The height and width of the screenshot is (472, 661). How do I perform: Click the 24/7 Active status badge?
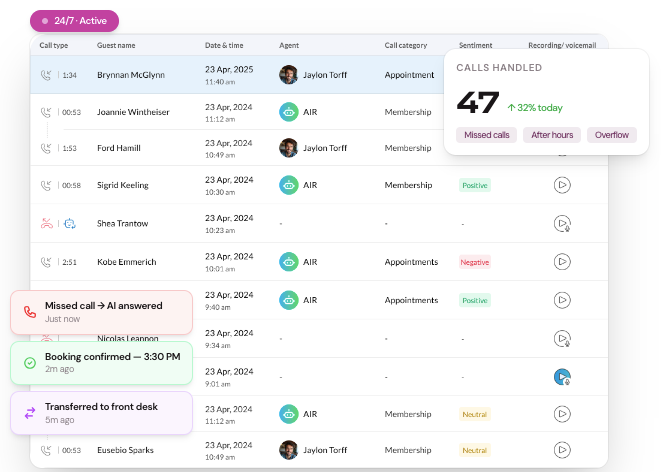(74, 21)
